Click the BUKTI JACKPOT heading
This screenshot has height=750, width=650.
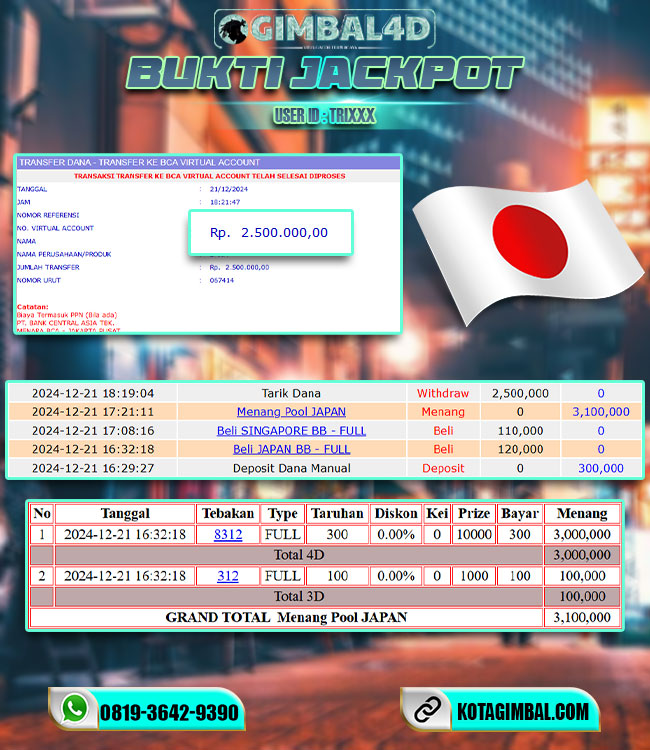tap(325, 73)
